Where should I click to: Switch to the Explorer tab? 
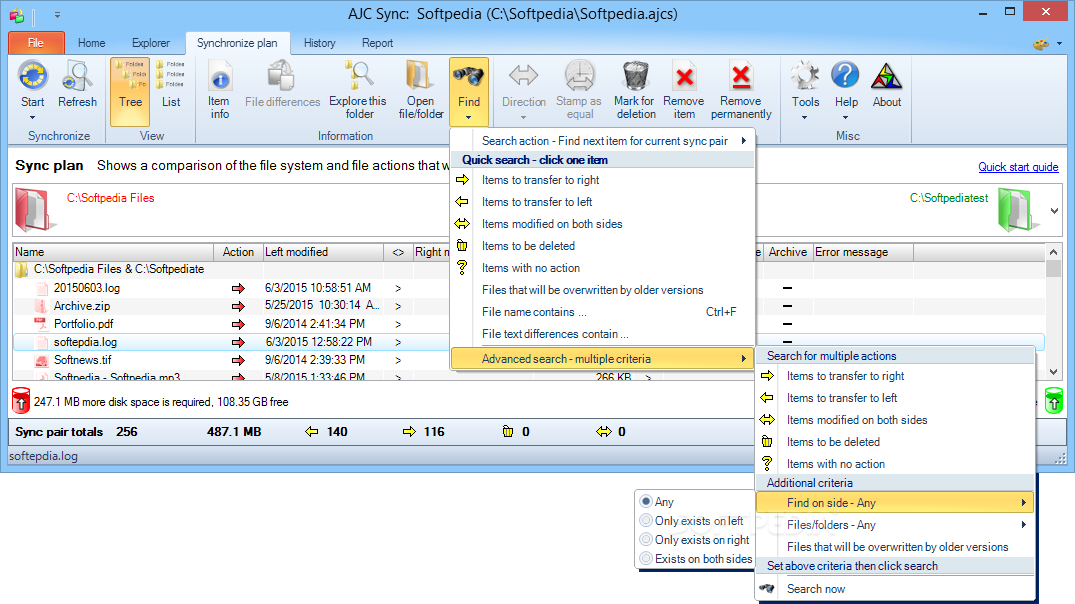pos(151,43)
